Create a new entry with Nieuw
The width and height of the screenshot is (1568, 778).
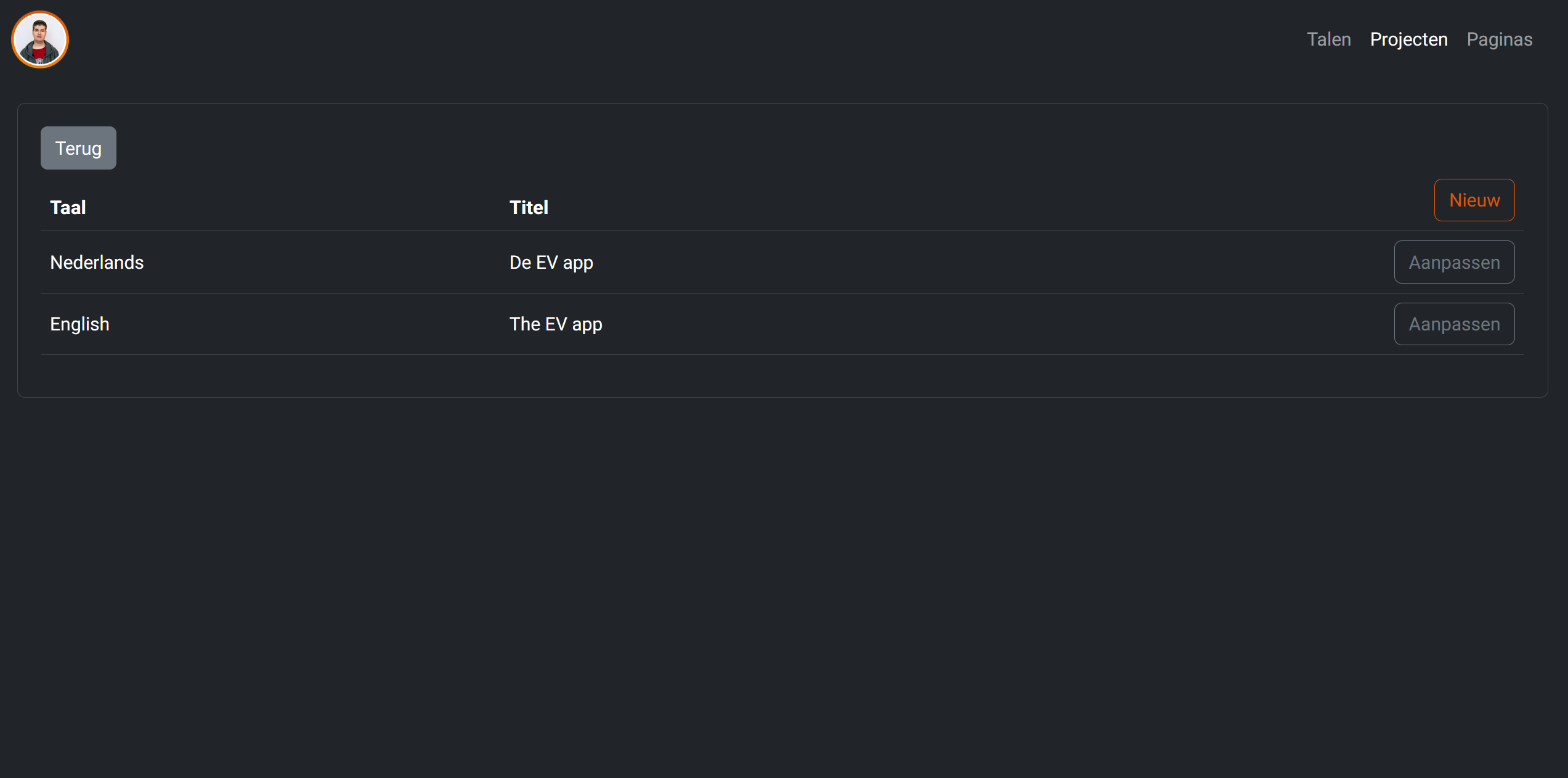[x=1474, y=200]
